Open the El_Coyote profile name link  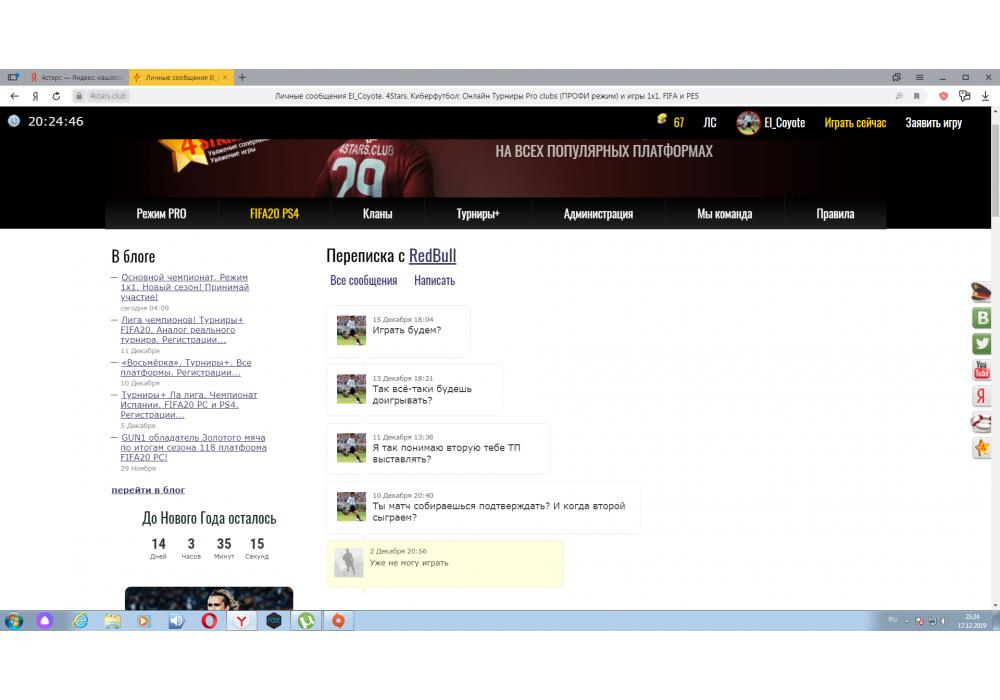point(784,122)
